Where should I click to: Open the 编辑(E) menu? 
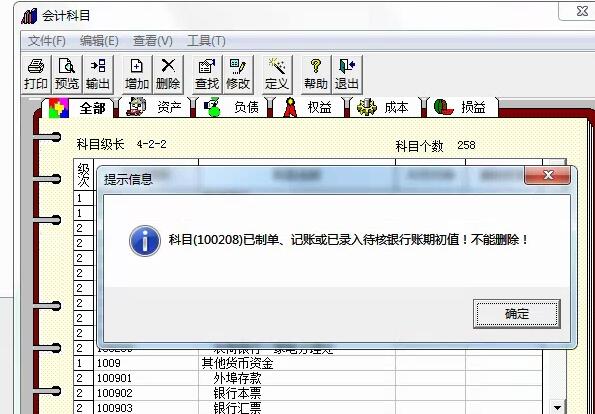(99, 41)
